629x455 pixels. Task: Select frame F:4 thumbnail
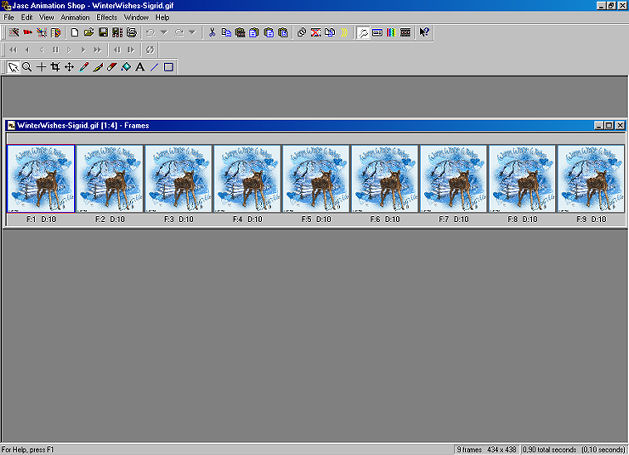[x=247, y=179]
